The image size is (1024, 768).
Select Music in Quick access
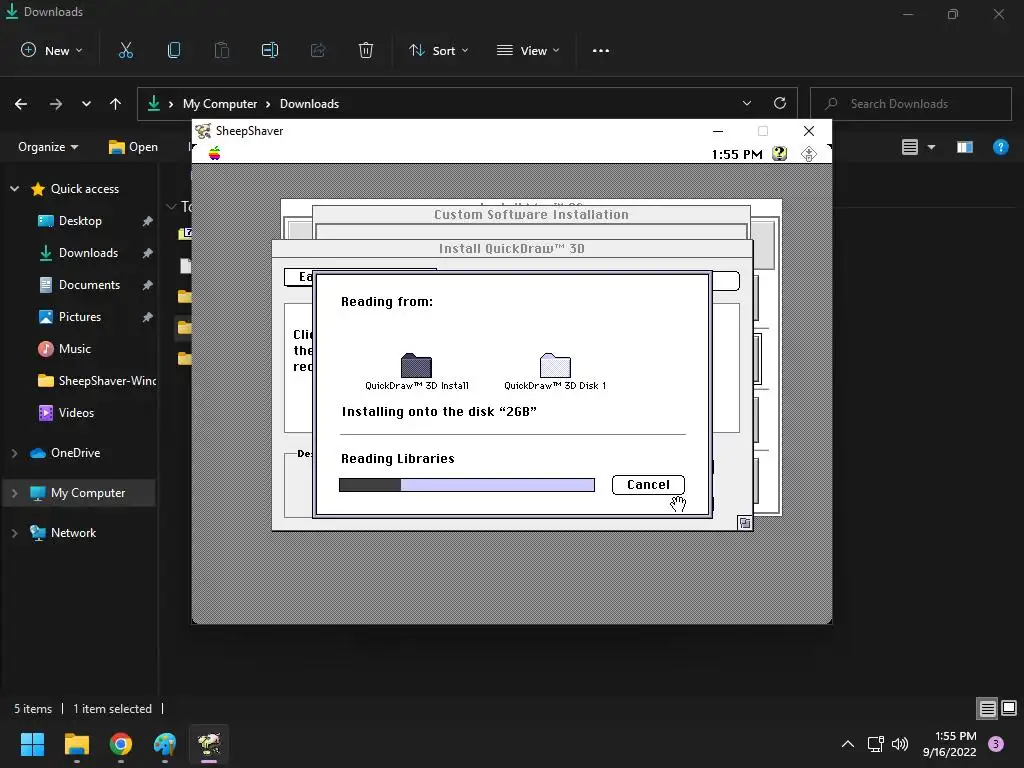74,349
